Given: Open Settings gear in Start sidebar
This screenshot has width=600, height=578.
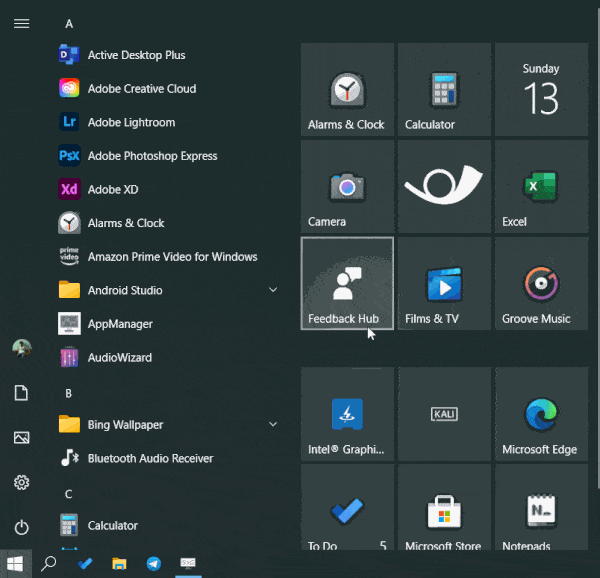Looking at the screenshot, I should coord(21,482).
